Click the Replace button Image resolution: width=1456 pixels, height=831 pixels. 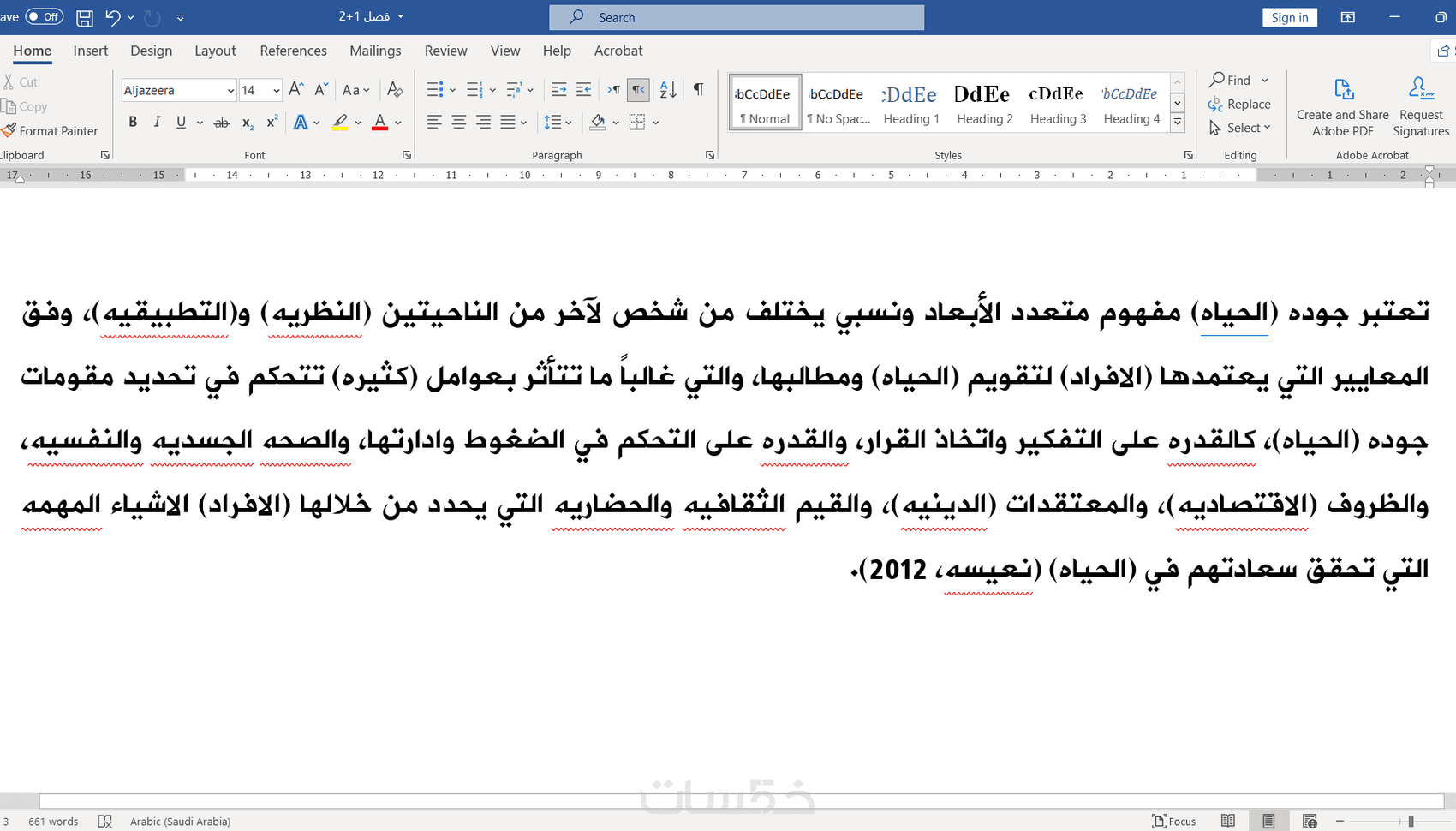tap(1240, 104)
